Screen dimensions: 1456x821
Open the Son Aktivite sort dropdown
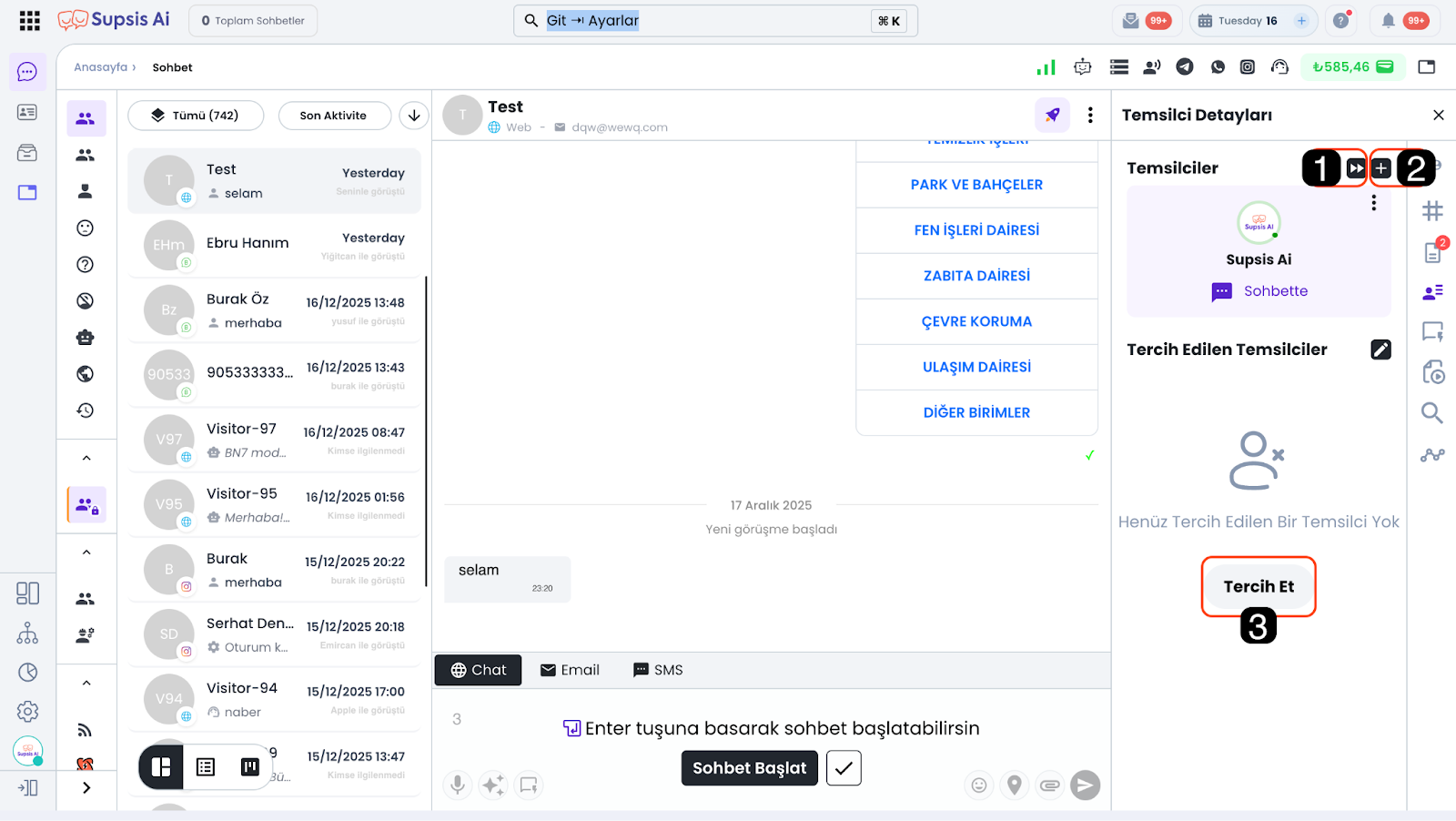click(334, 116)
